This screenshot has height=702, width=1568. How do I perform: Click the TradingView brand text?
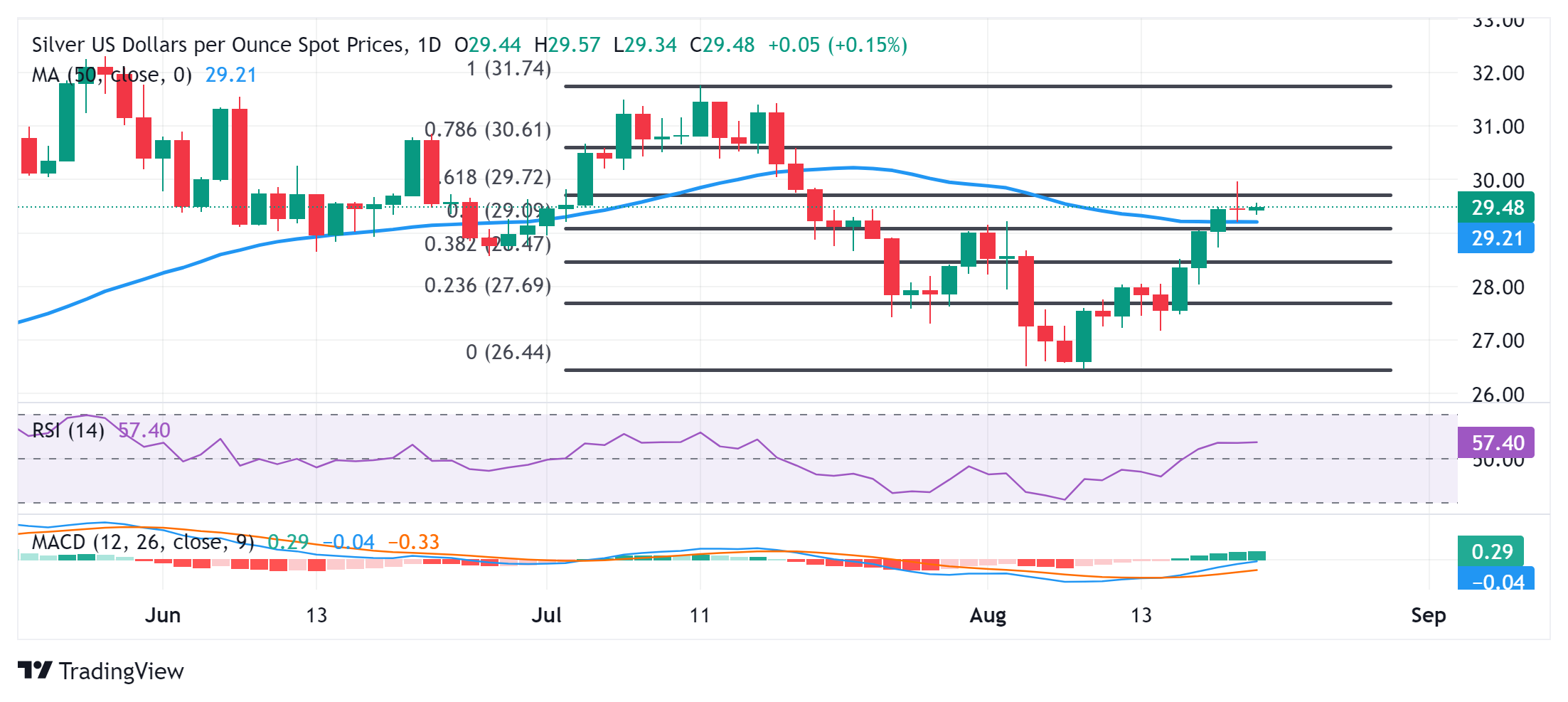coord(121,671)
